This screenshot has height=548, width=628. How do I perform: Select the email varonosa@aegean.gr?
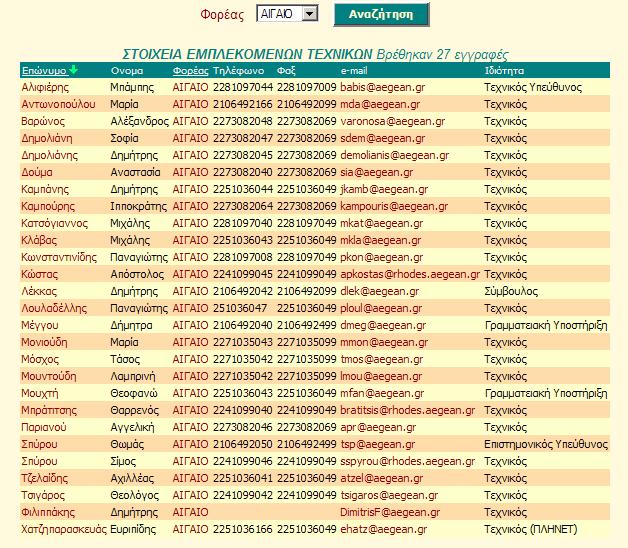392,121
